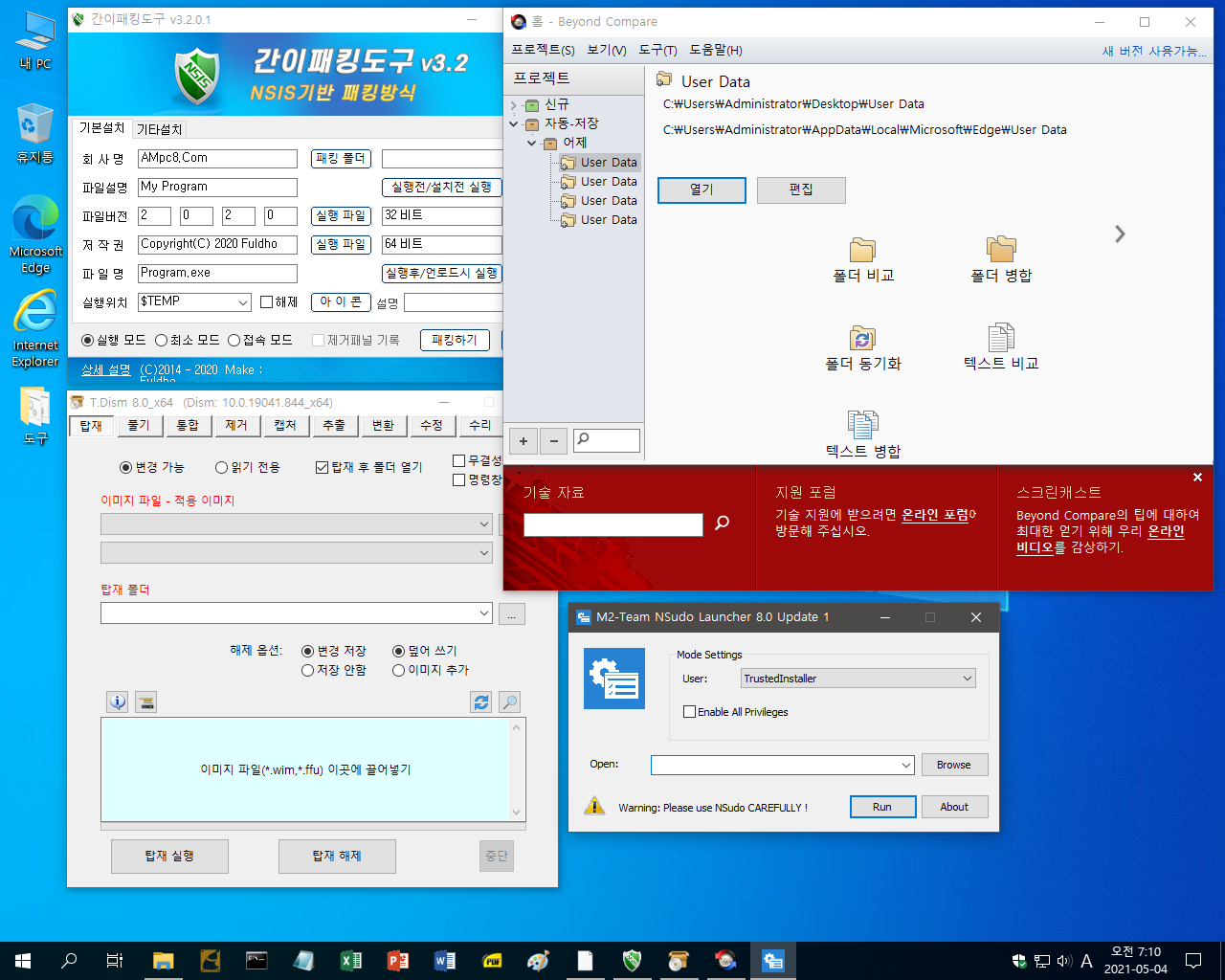The height and width of the screenshot is (980, 1225).
Task: Expand the 신규 tree node
Action: pos(514,105)
